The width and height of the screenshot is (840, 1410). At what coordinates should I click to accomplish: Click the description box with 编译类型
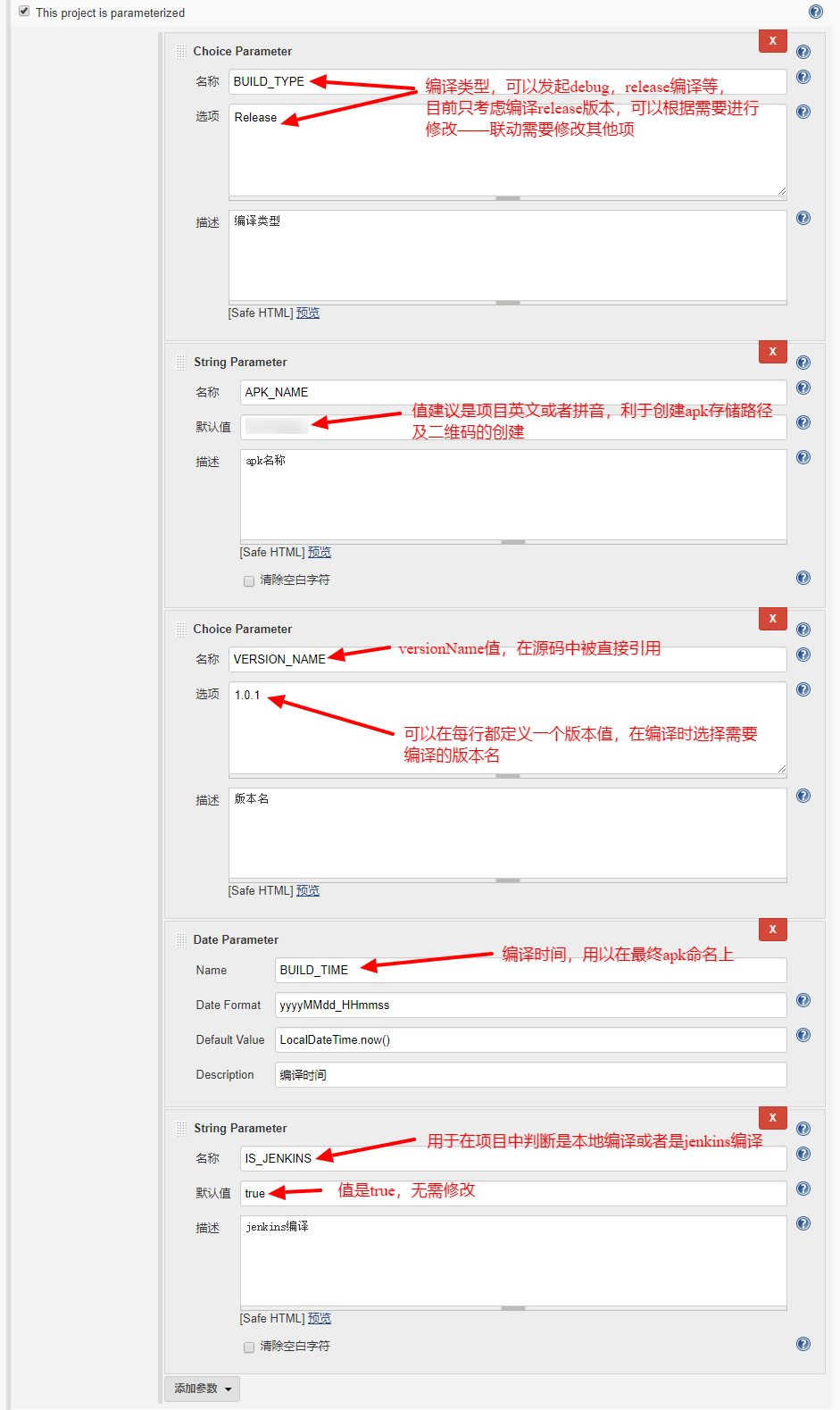508,254
